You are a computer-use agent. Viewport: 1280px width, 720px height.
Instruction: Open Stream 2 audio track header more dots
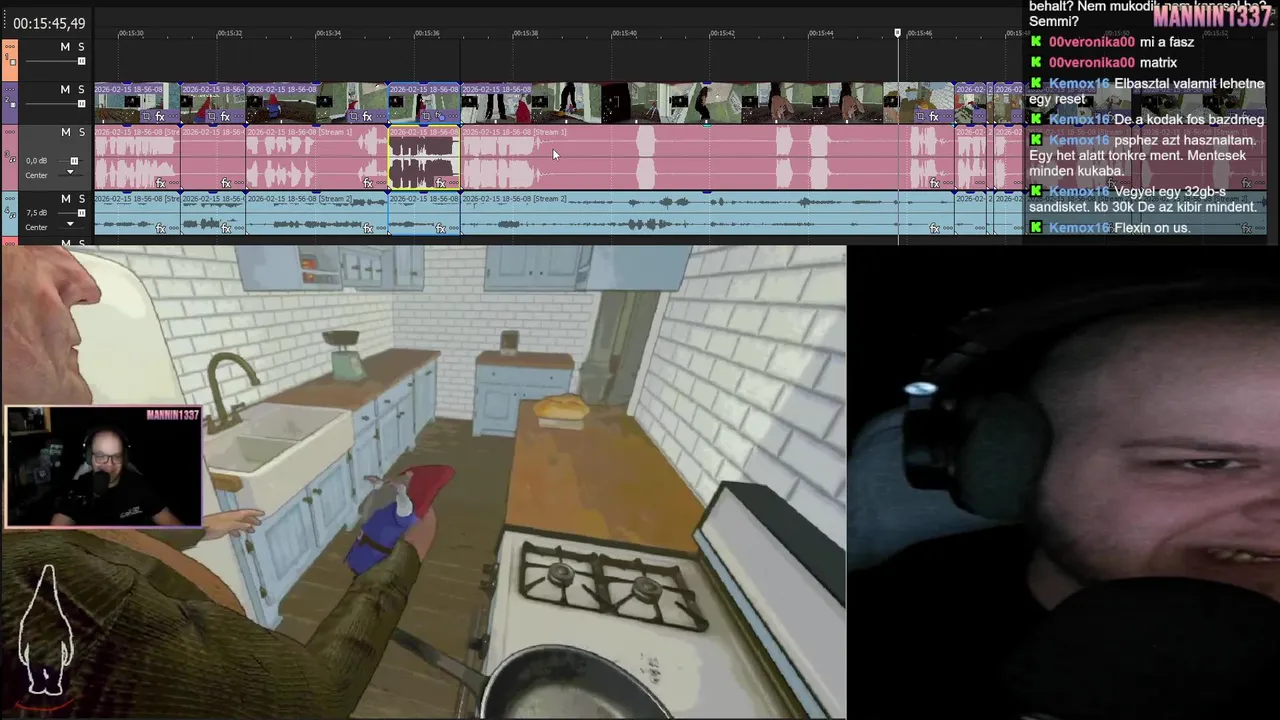click(10, 199)
